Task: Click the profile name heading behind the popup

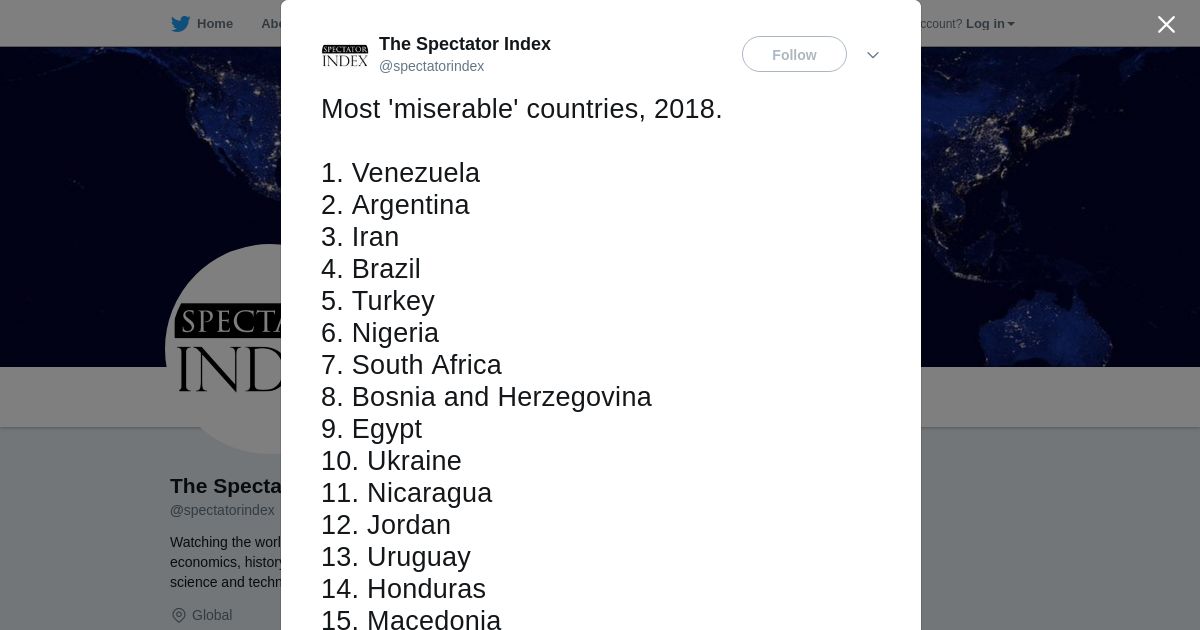Action: pos(226,486)
